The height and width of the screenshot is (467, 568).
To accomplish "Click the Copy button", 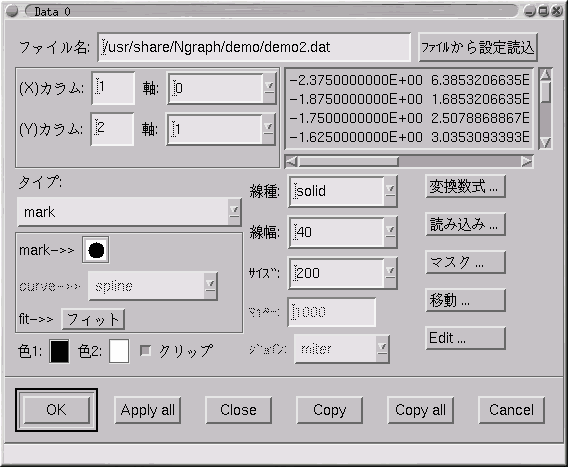I will pyautogui.click(x=329, y=410).
